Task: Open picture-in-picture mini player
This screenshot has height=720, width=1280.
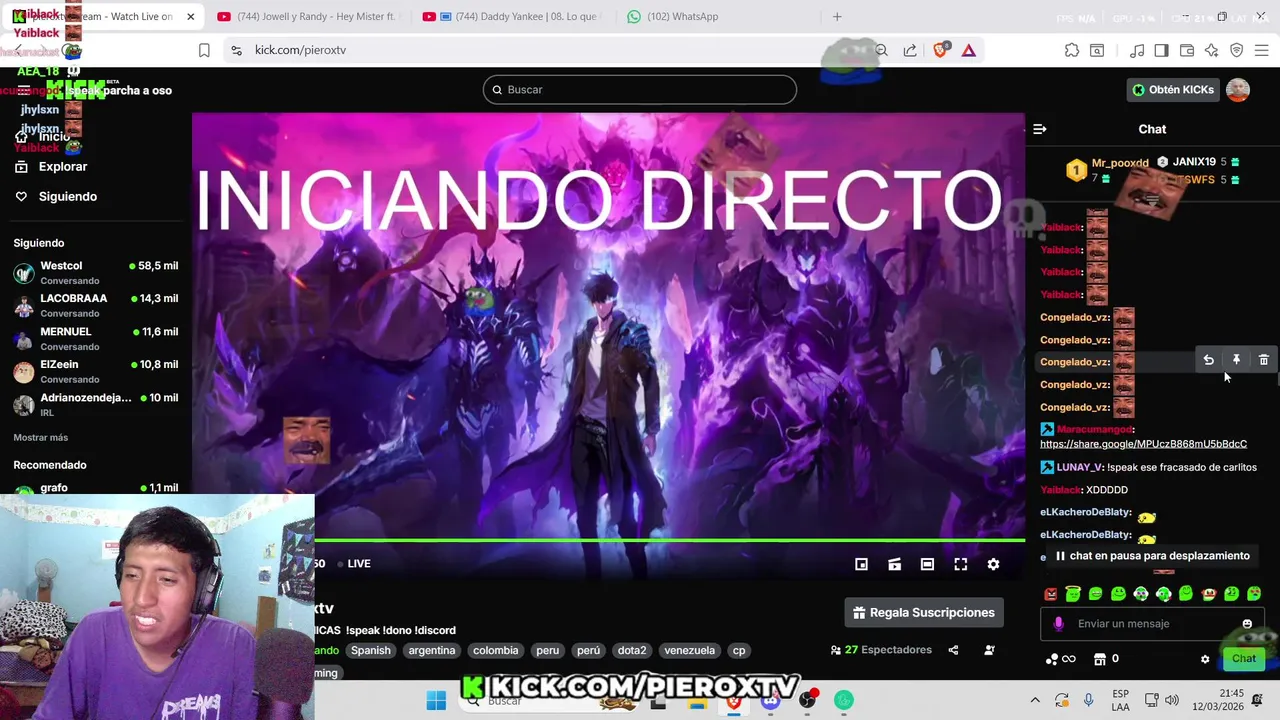Action: (x=861, y=564)
